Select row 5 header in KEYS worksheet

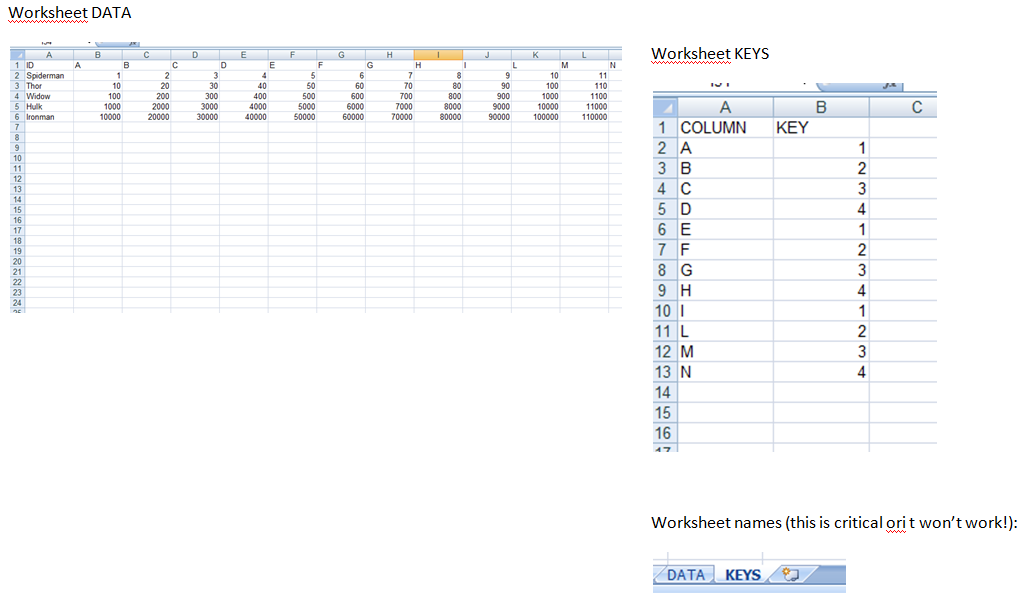coord(665,209)
